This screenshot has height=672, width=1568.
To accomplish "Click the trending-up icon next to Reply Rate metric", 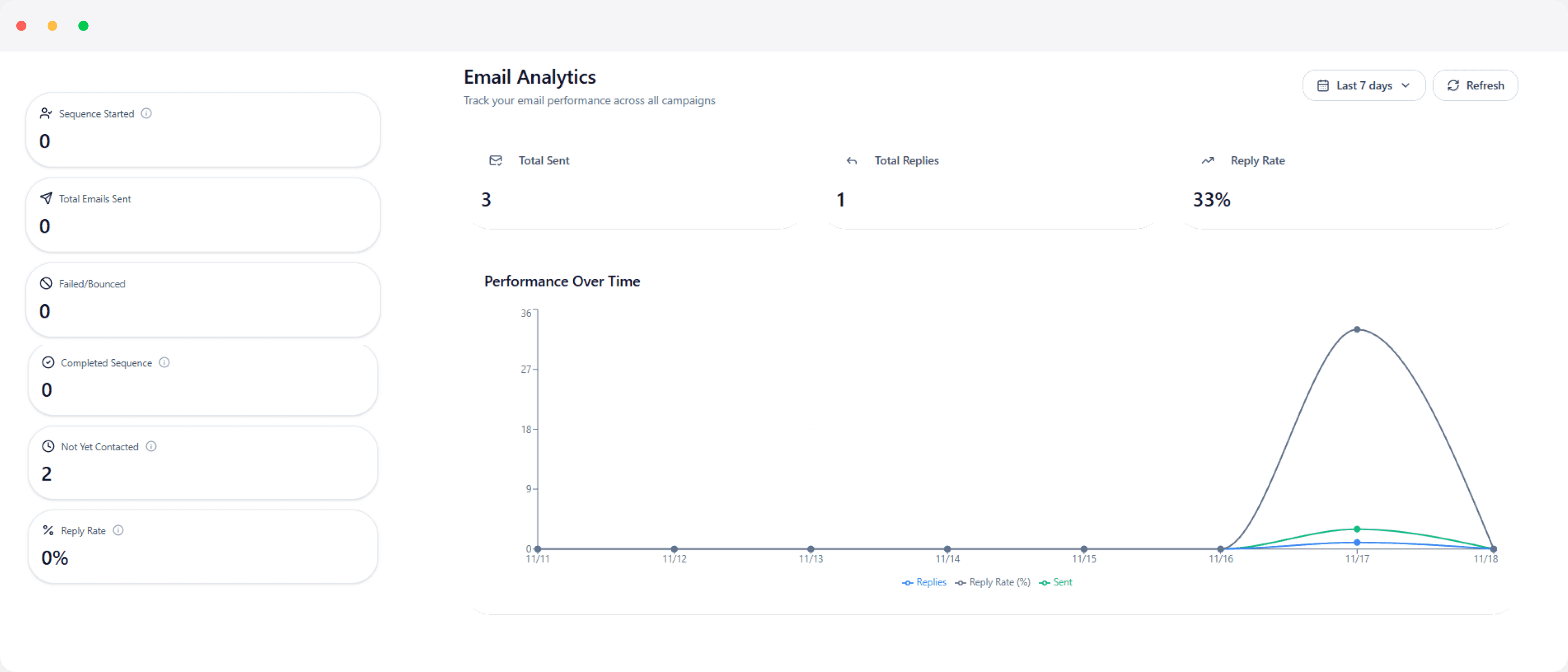I will coord(1208,160).
